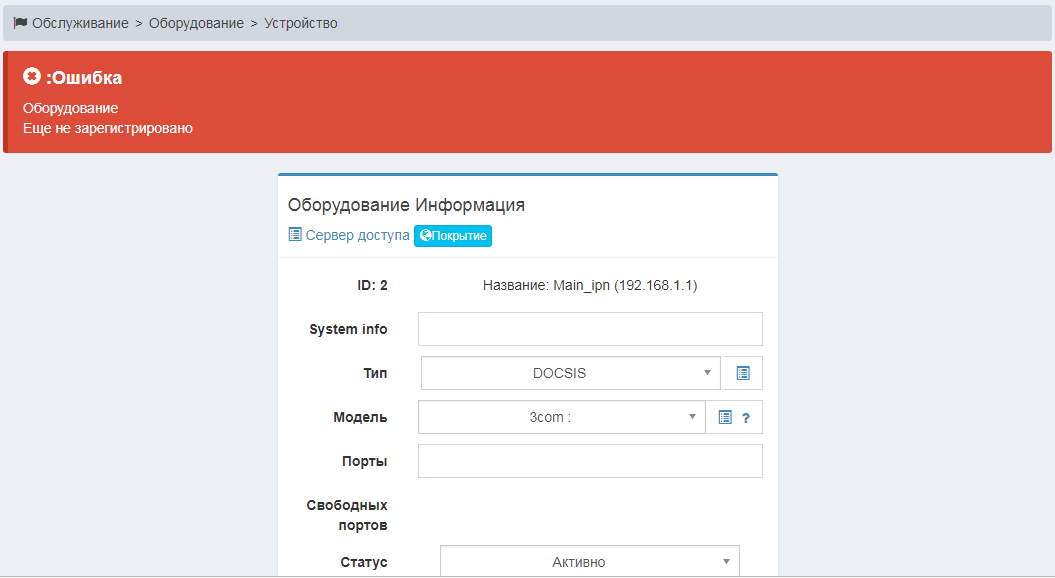
Task: Click the list icon before Сервер доступа
Action: 295,235
